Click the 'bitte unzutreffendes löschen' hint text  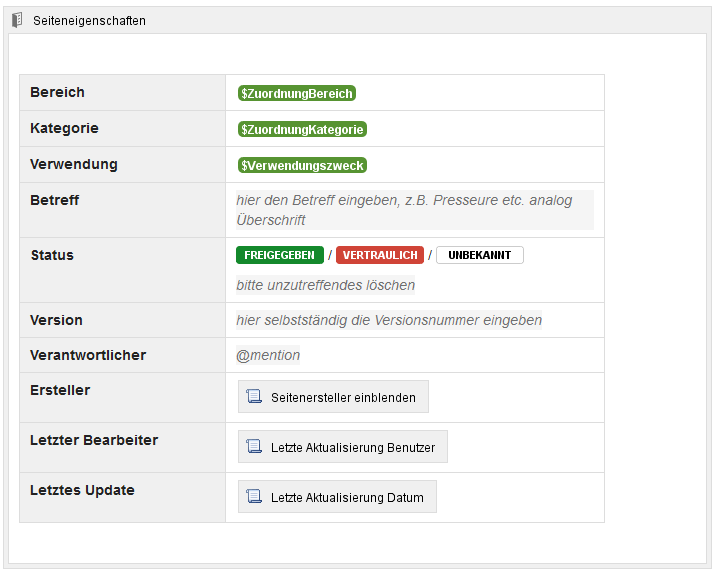[326, 285]
